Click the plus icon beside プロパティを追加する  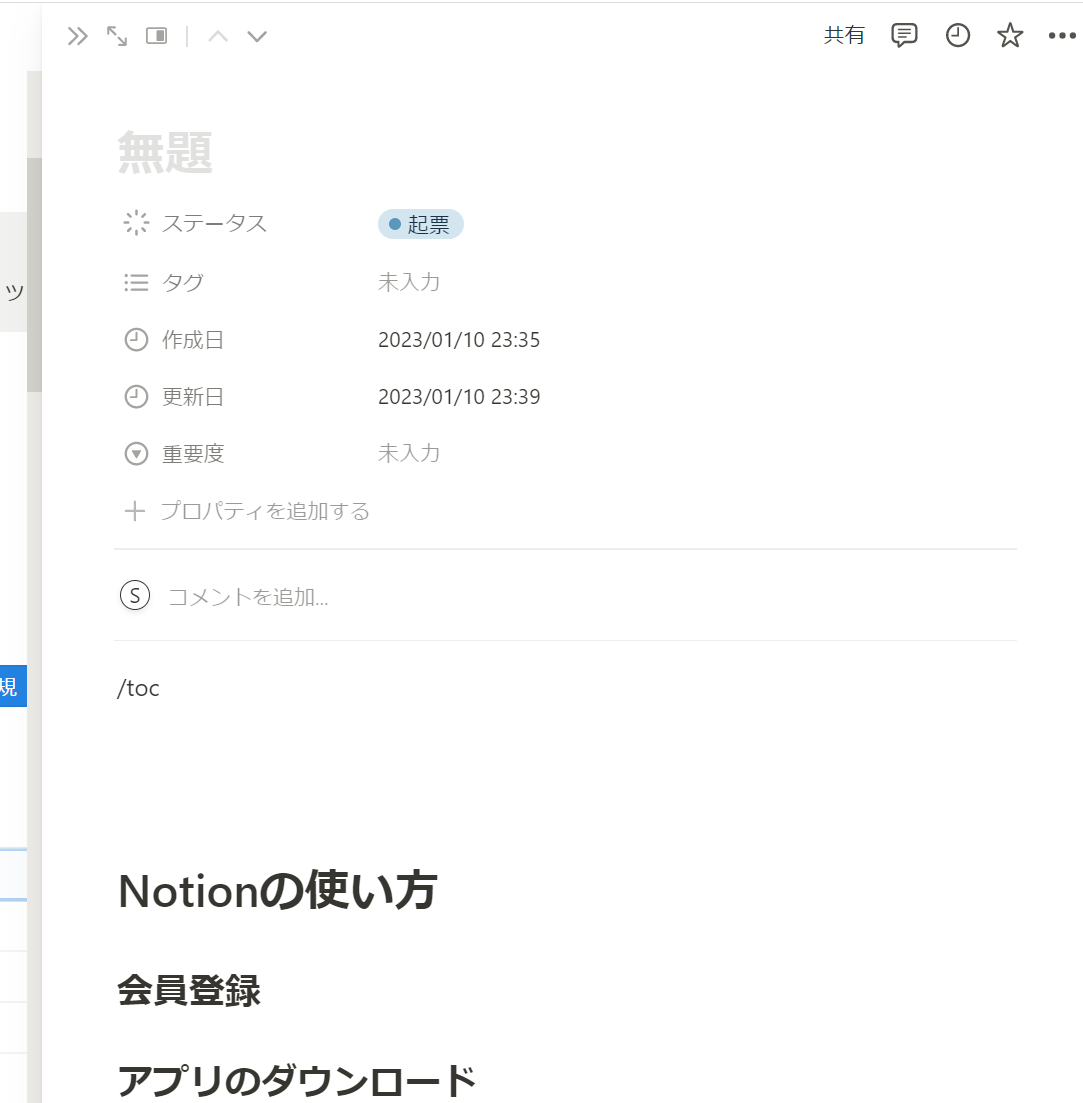(134, 511)
